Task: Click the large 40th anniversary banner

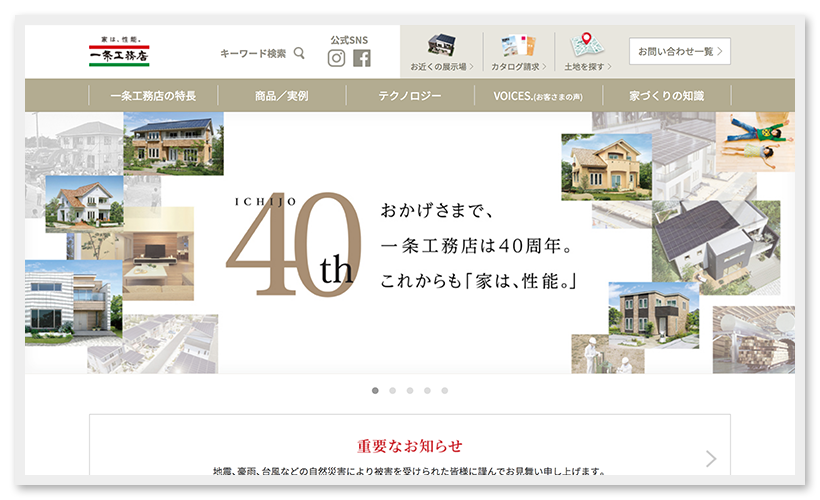Action: point(409,245)
